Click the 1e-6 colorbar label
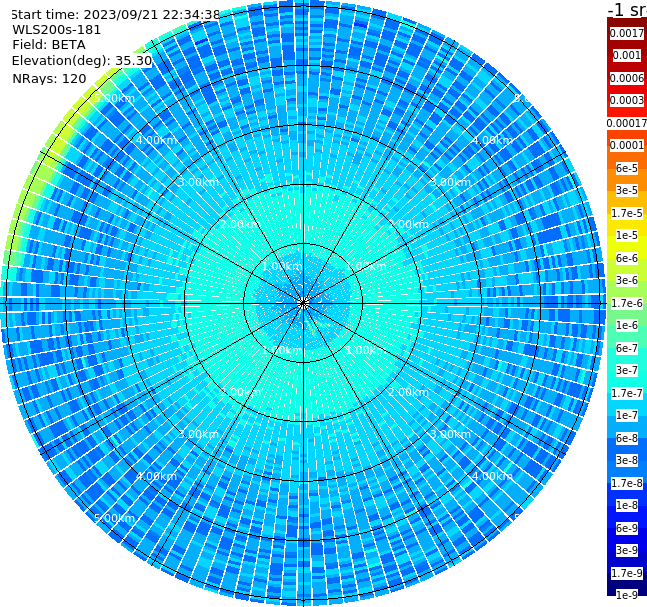The height and width of the screenshot is (607, 647). pyautogui.click(x=627, y=325)
